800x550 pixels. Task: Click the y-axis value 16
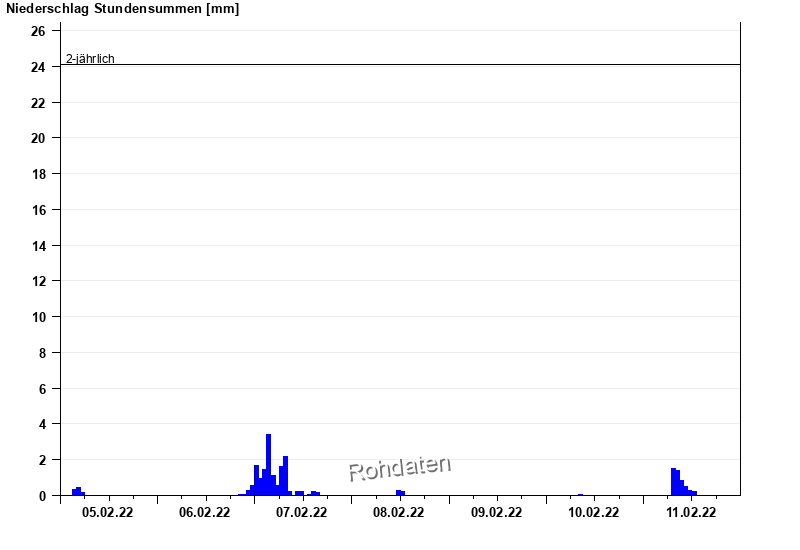38,210
